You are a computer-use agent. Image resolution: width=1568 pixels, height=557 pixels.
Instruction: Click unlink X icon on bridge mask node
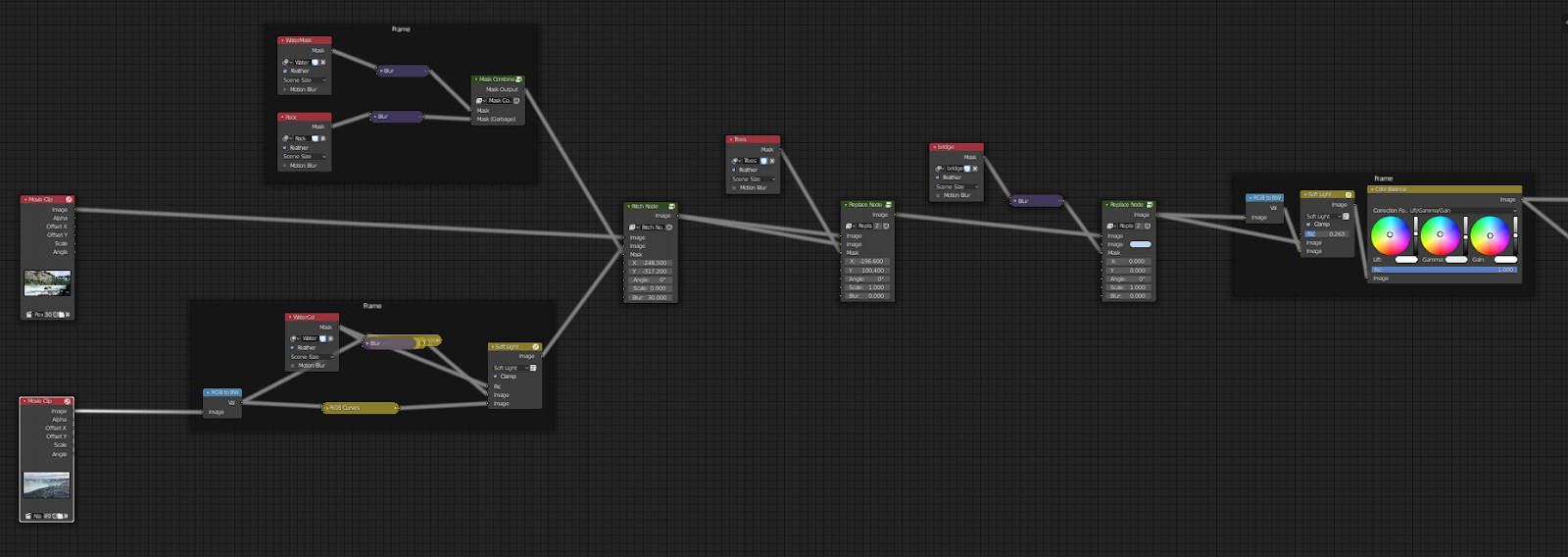[975, 169]
